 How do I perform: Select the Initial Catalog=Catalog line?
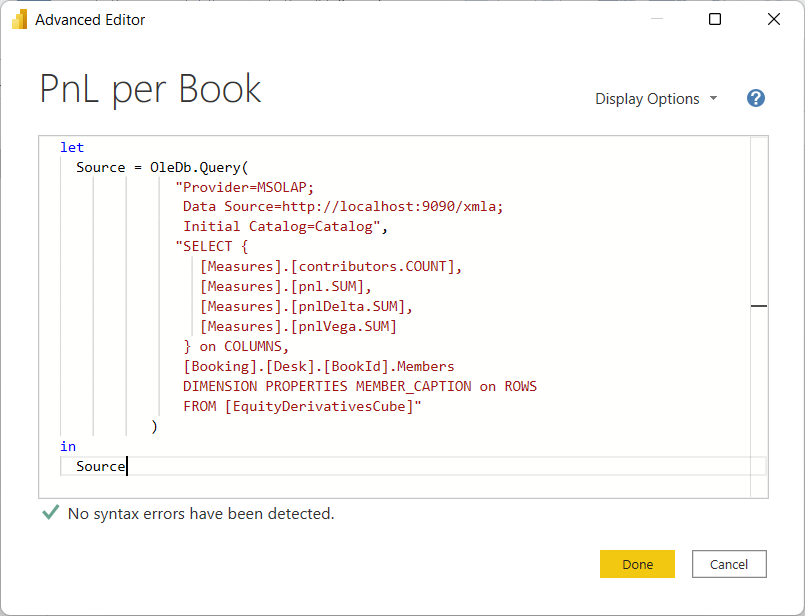(285, 227)
